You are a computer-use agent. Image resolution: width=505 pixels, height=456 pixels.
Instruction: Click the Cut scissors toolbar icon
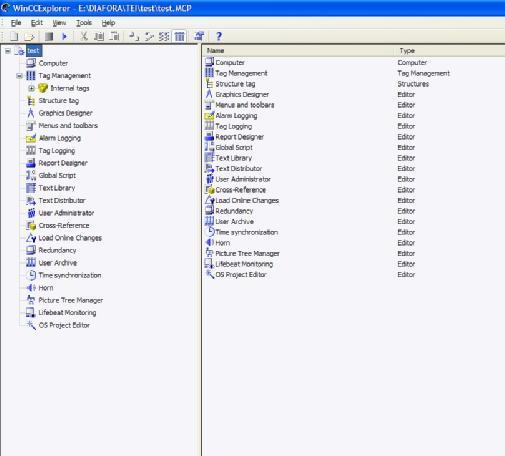click(84, 36)
